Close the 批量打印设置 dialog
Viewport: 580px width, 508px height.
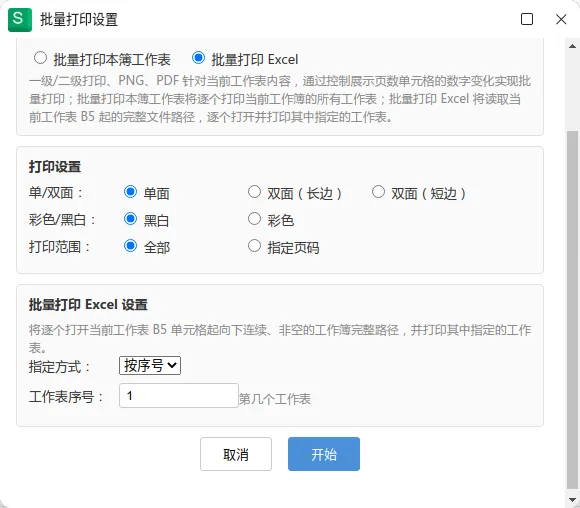(x=561, y=19)
